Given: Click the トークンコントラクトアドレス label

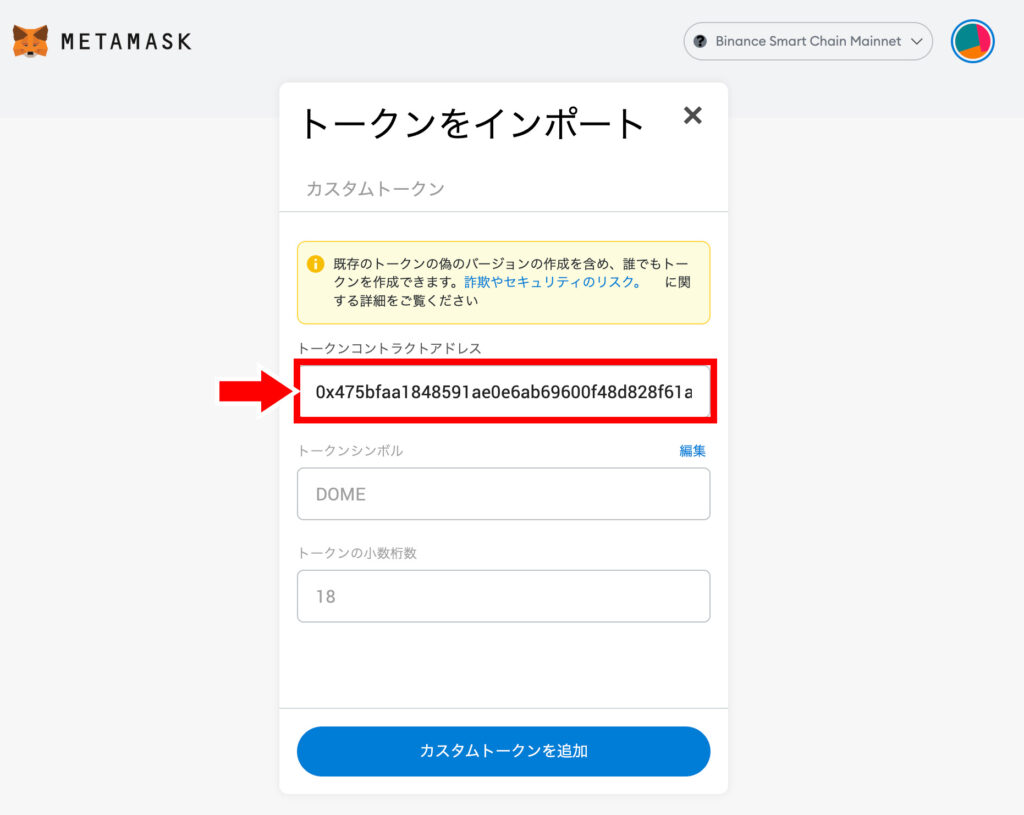Looking at the screenshot, I should pyautogui.click(x=389, y=348).
